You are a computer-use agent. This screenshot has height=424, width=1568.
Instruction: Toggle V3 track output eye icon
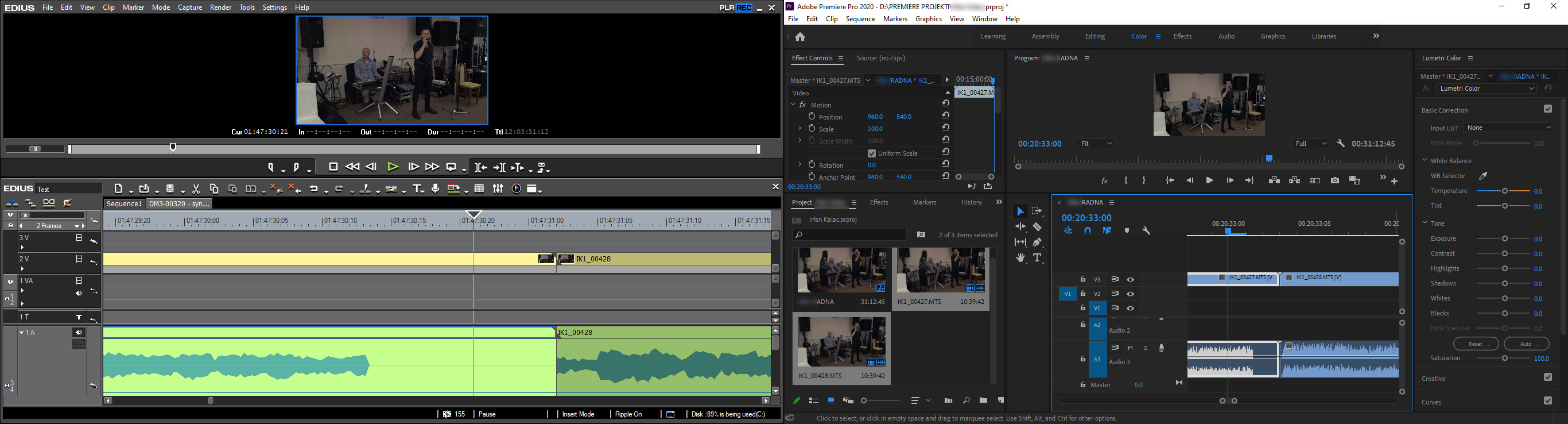[x=1130, y=280]
